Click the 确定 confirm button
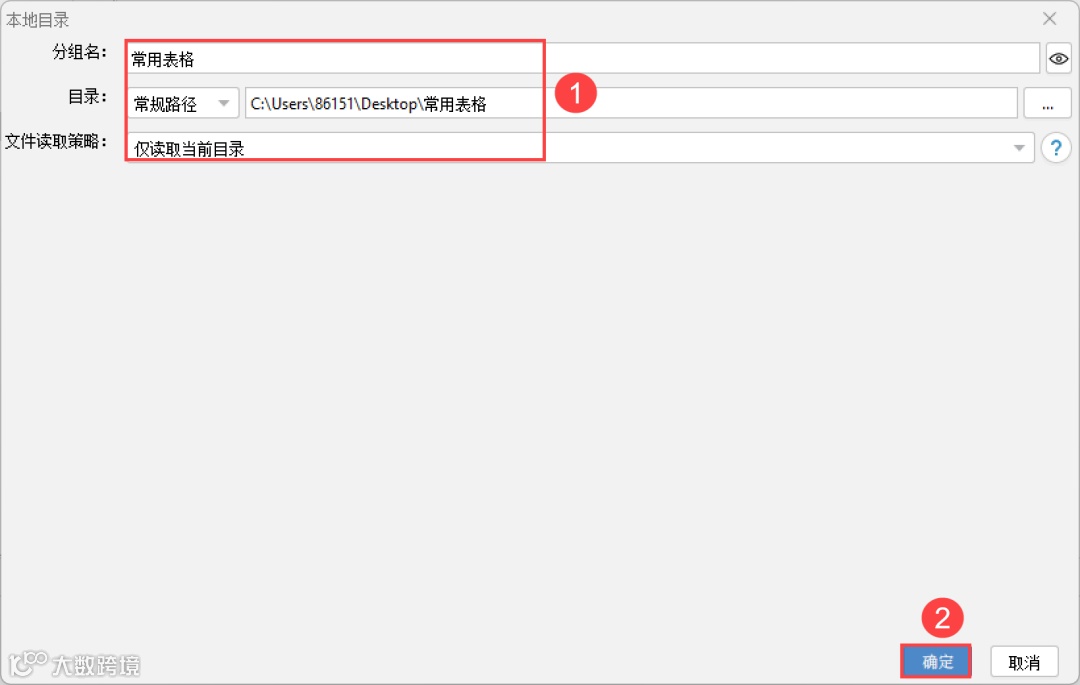1080x685 pixels. (x=935, y=661)
